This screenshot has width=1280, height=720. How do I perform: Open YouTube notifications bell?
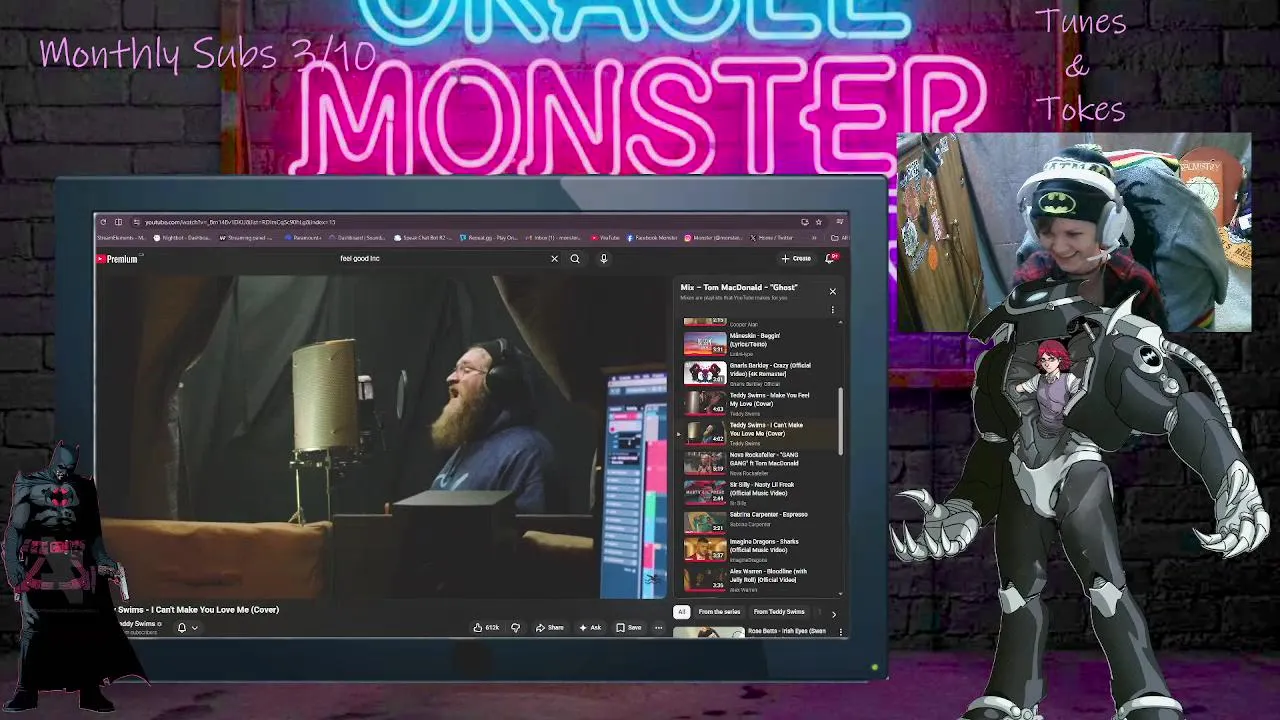pyautogui.click(x=830, y=259)
